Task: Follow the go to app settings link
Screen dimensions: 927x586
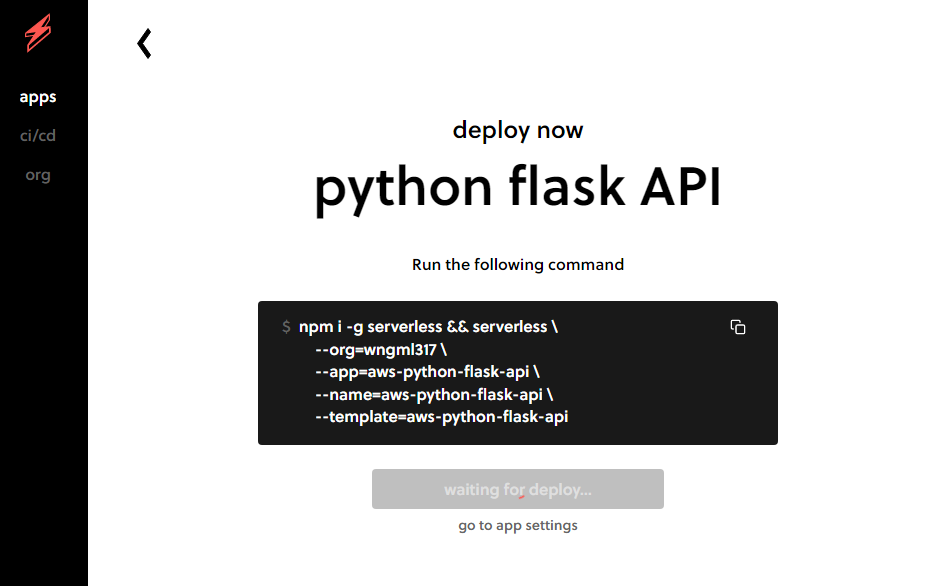Action: 518,526
